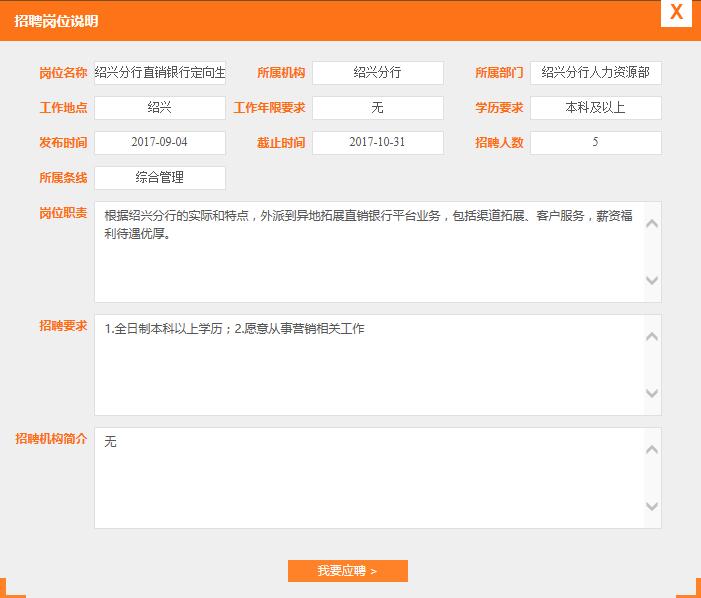Select the 所属机构 field with 绍兴分行
The image size is (701, 598).
click(377, 73)
